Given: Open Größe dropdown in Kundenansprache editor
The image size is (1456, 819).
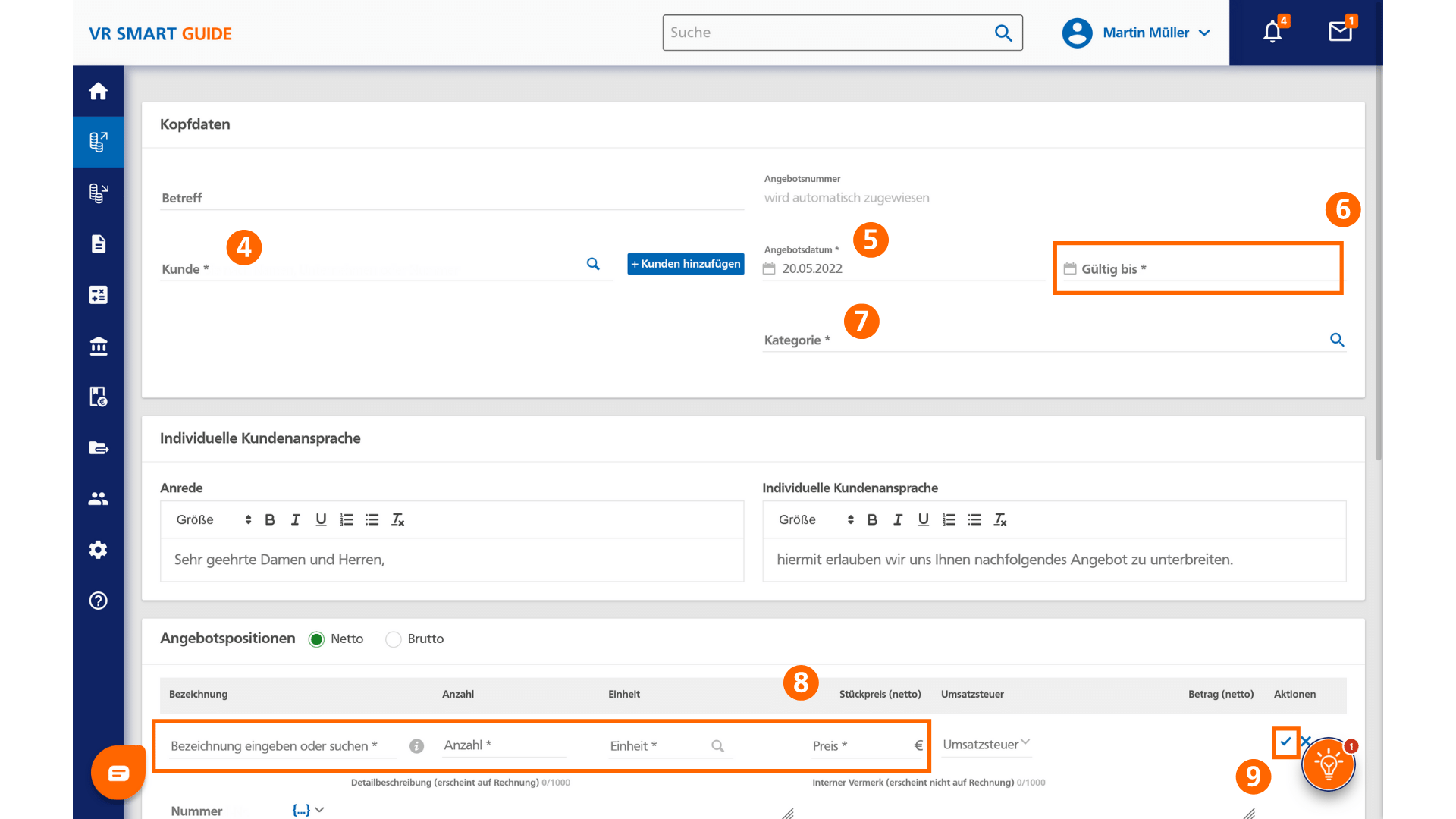Looking at the screenshot, I should (816, 519).
